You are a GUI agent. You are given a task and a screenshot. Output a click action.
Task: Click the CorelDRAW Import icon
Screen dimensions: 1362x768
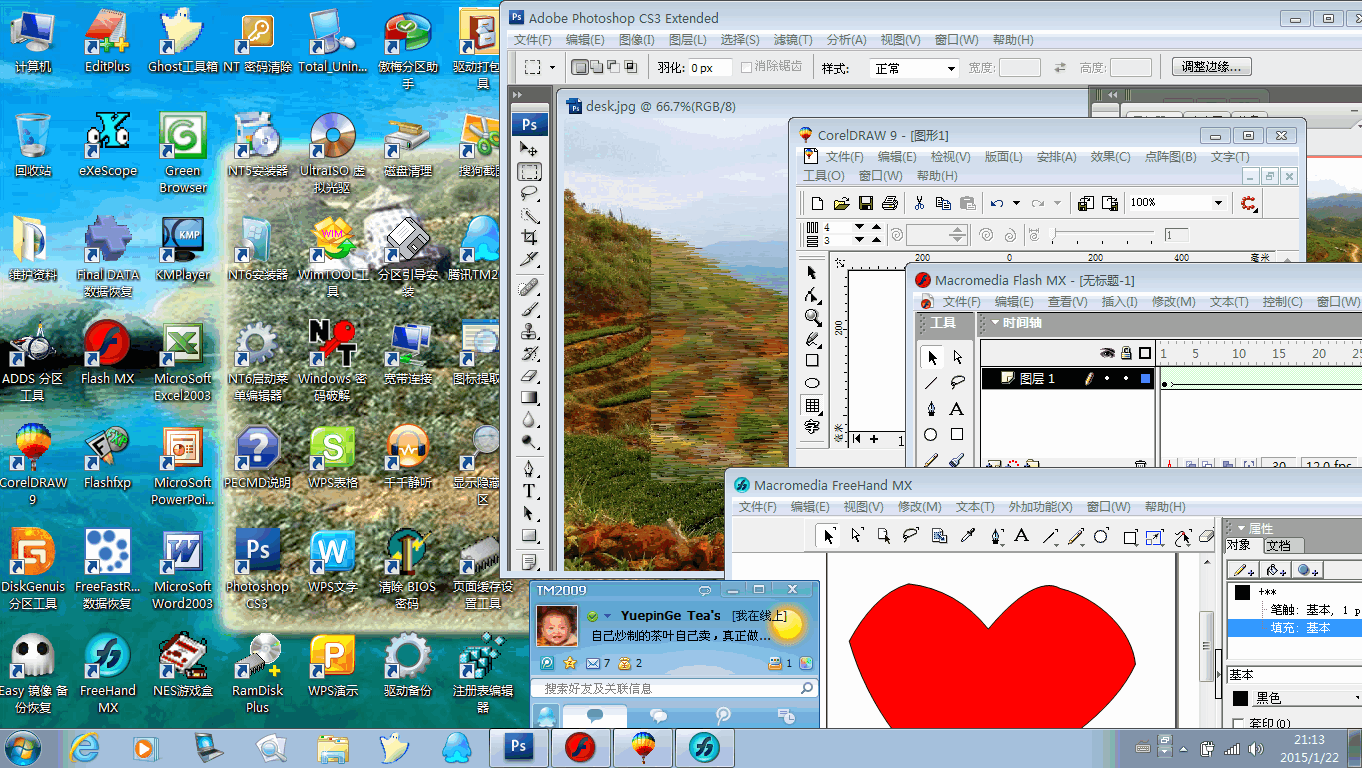coord(1085,203)
